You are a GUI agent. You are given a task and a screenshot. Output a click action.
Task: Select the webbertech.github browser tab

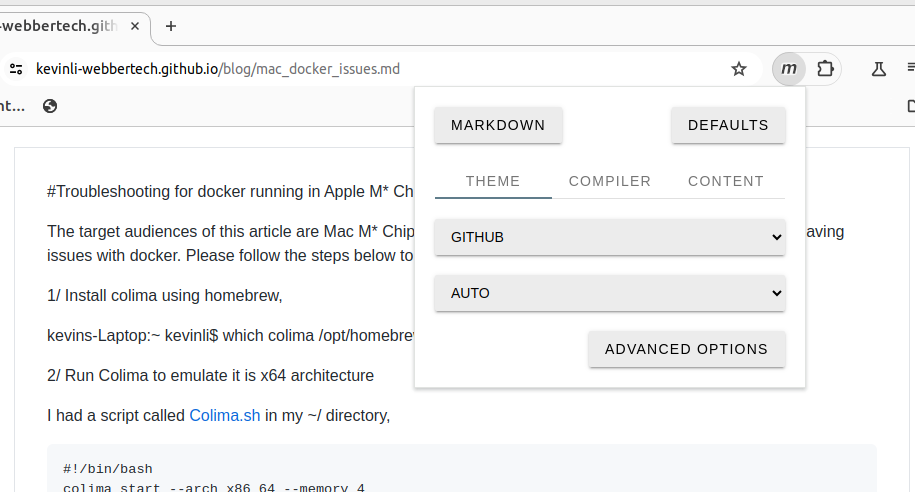pos(60,26)
